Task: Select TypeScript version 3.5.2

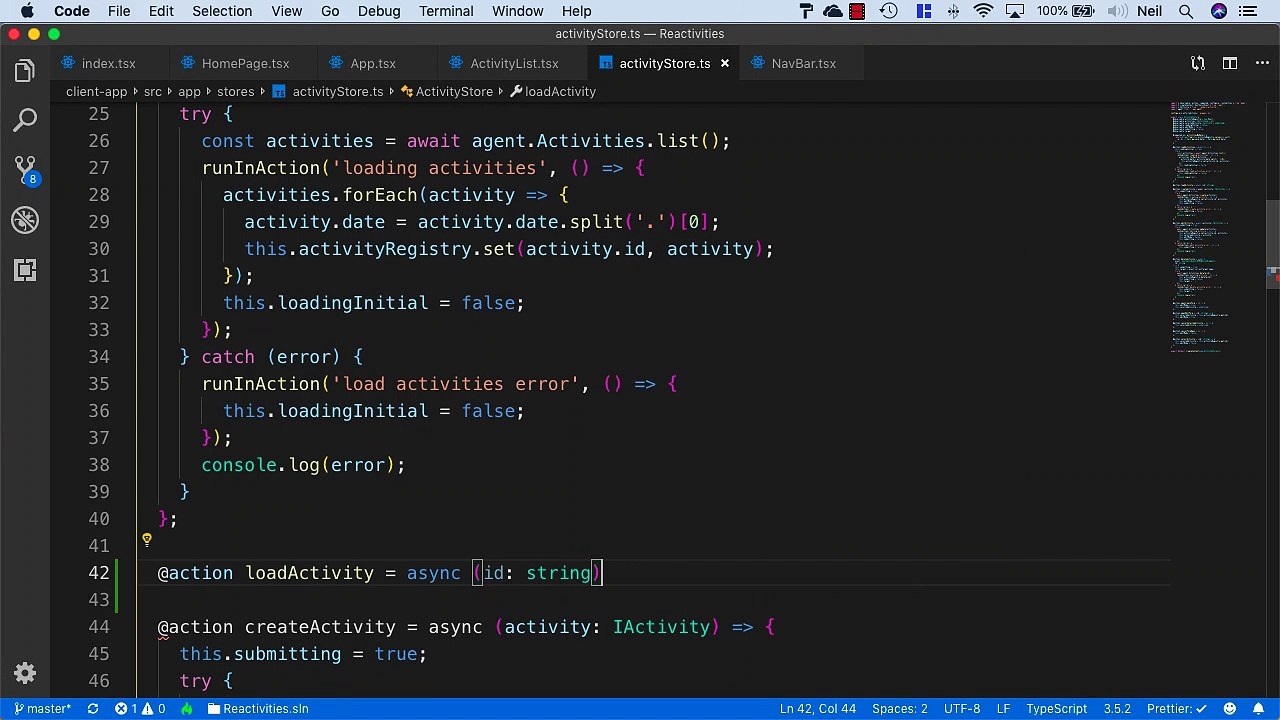Action: [1117, 708]
